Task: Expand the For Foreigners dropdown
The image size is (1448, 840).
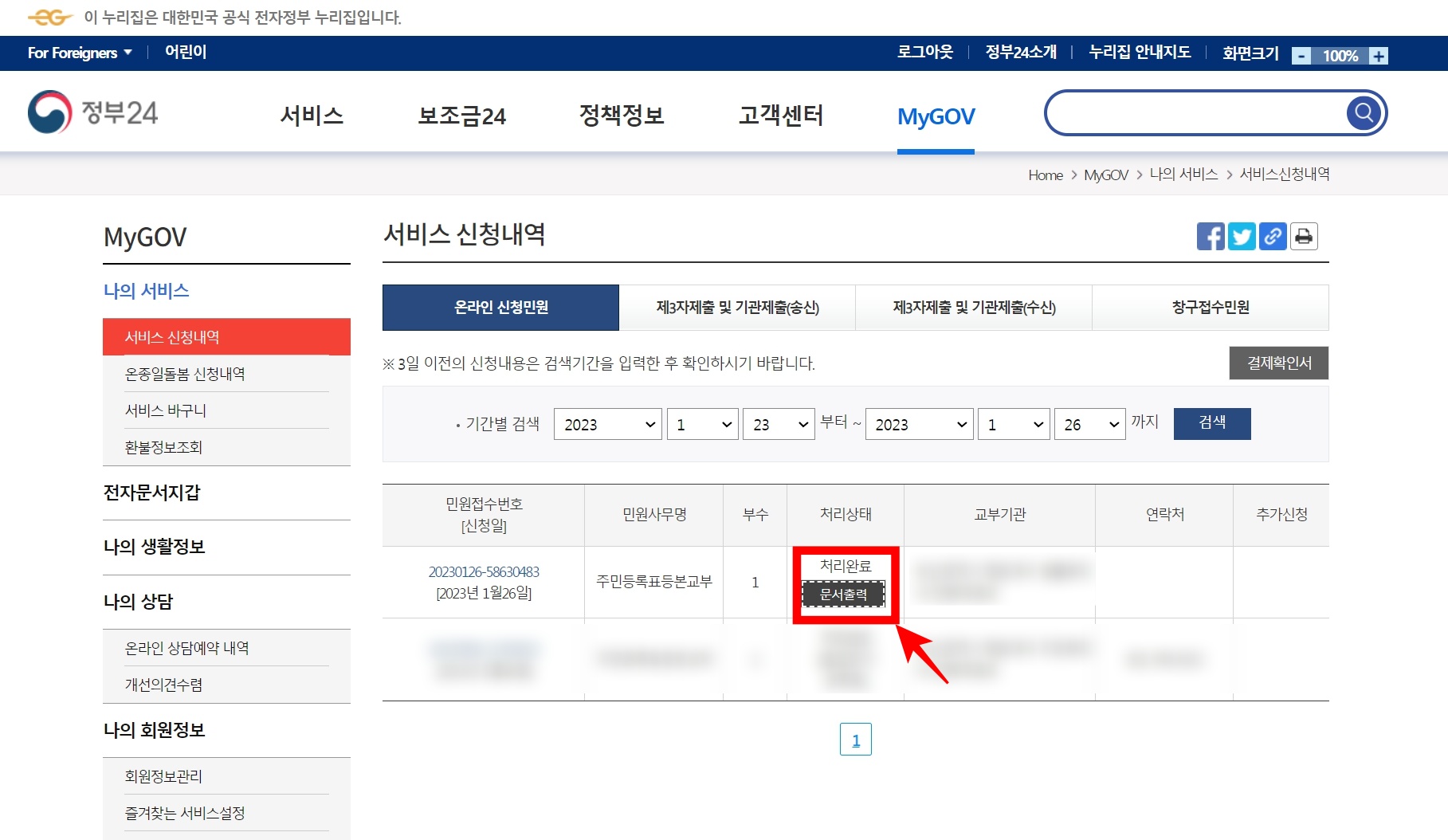Action: [77, 53]
